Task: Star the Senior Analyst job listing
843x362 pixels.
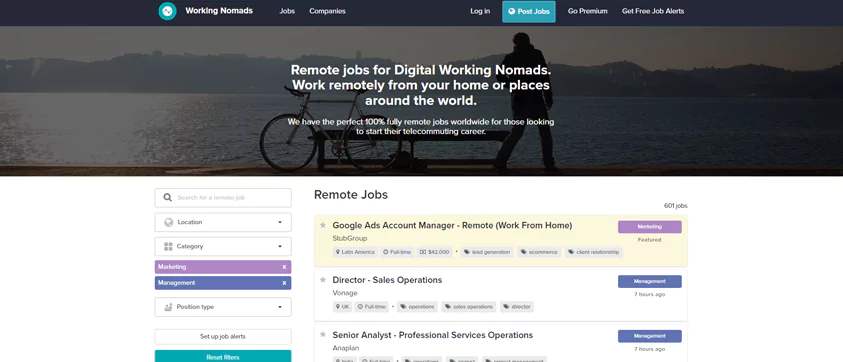Action: [323, 335]
